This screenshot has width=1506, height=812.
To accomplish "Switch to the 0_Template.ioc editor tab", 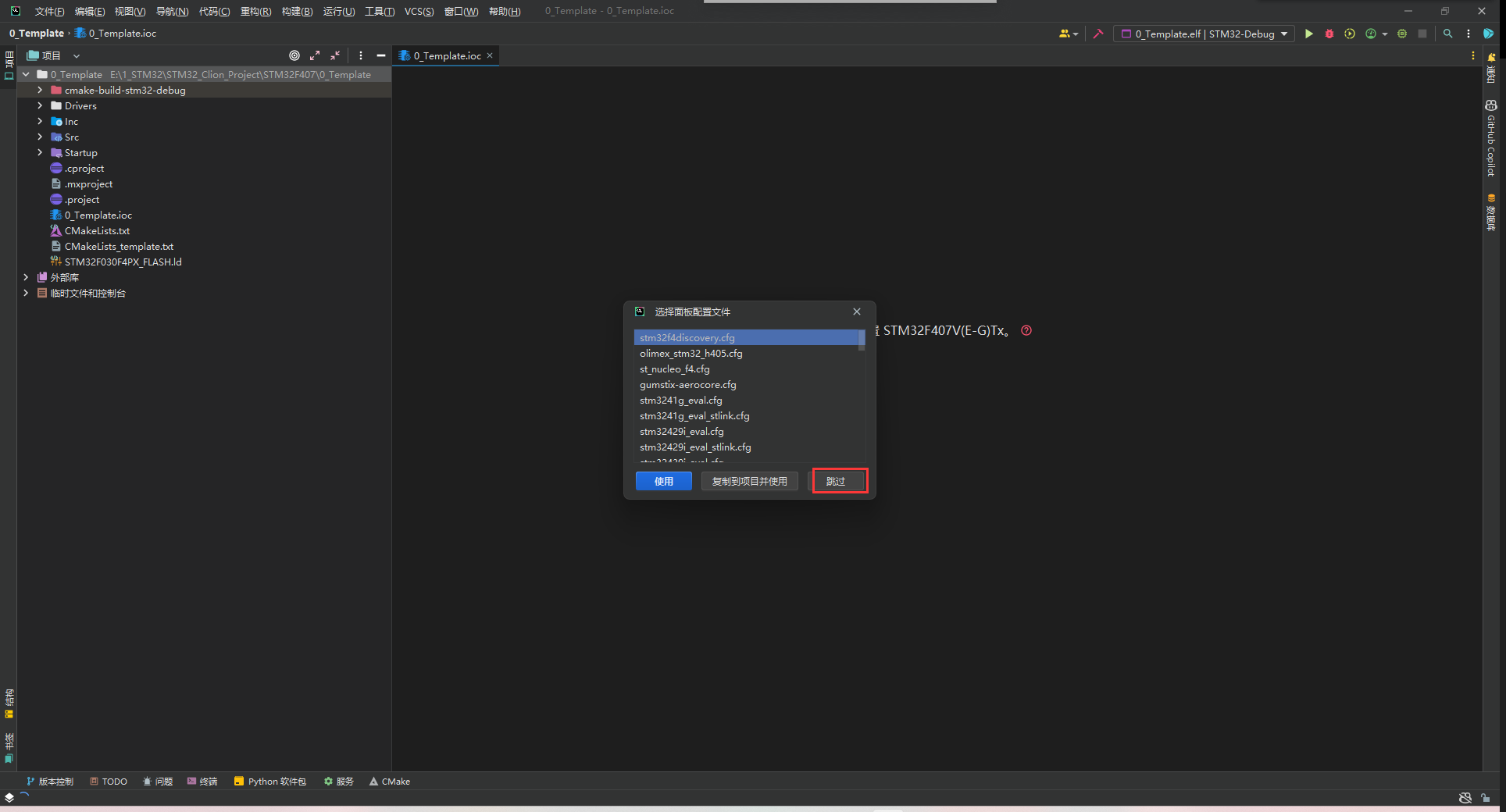I will click(445, 55).
